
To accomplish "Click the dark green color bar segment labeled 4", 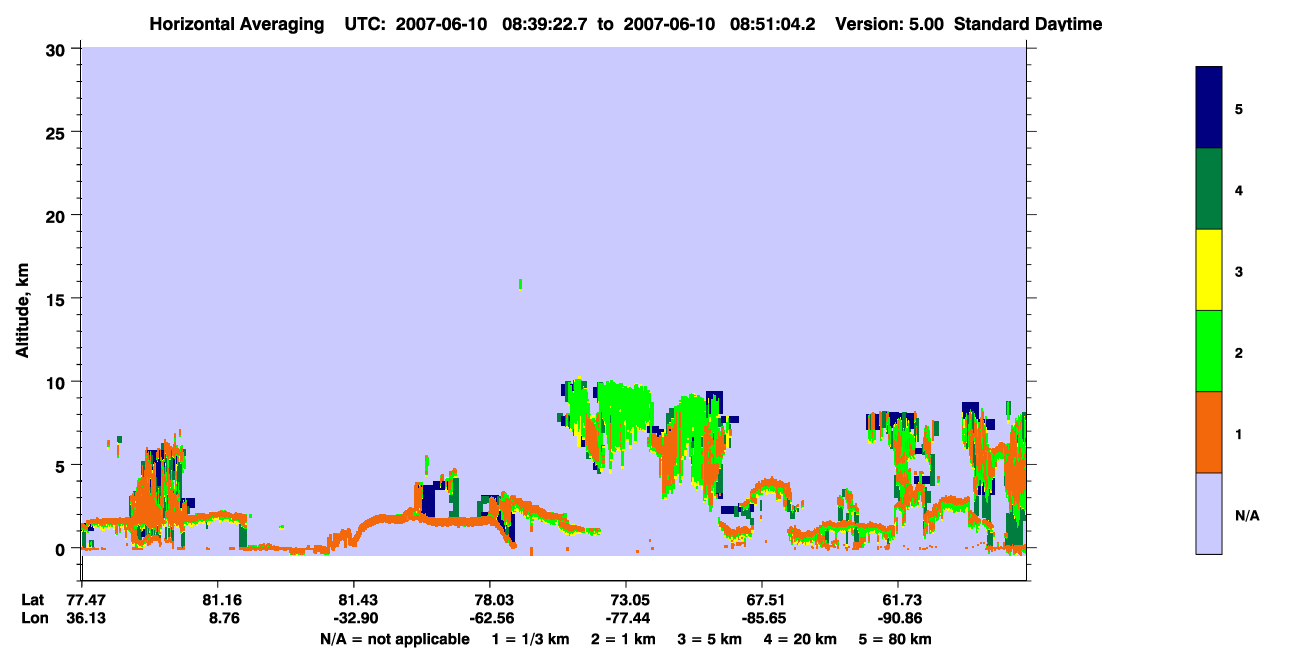I will (1209, 189).
